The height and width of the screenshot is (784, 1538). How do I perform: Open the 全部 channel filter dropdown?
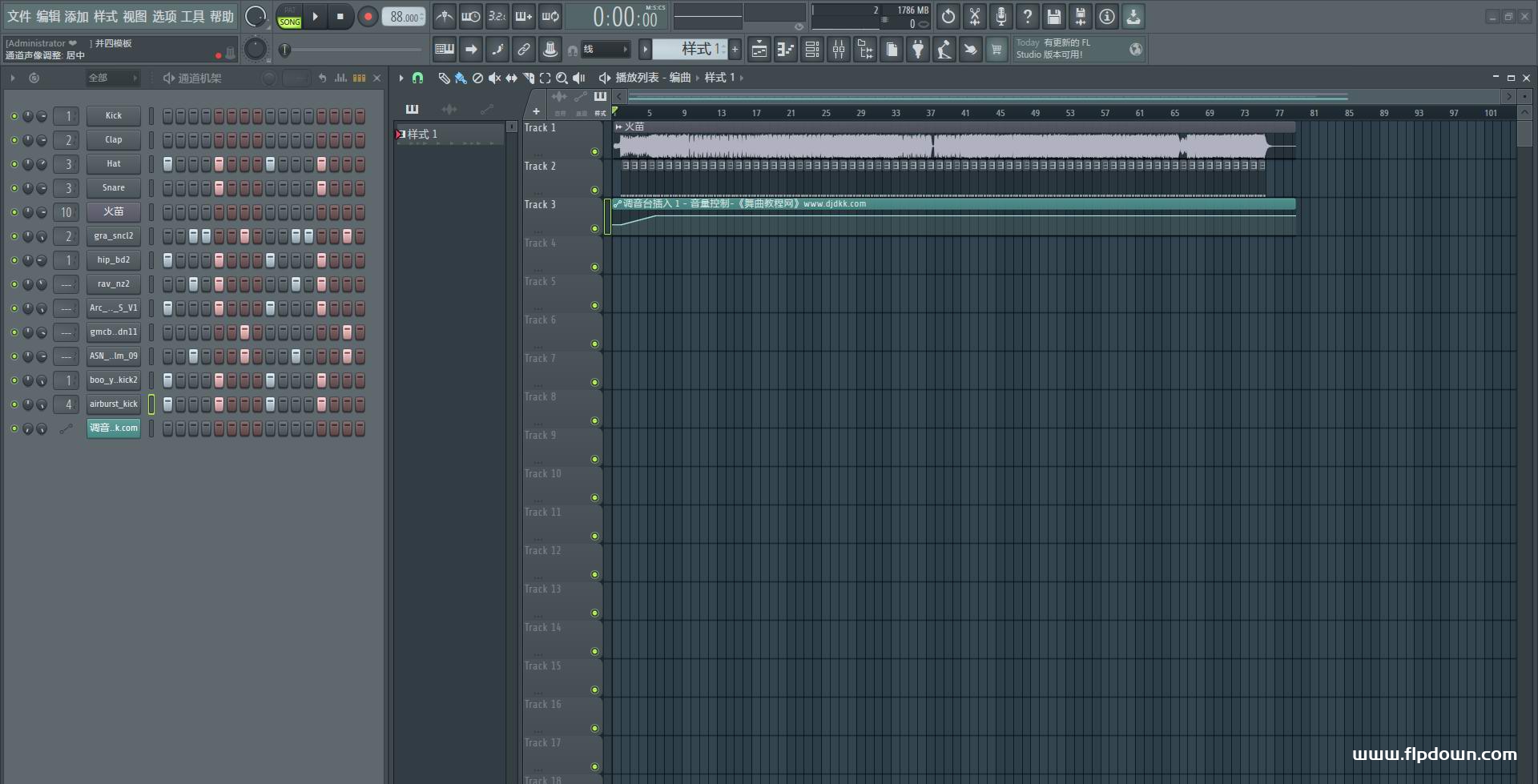coord(112,78)
